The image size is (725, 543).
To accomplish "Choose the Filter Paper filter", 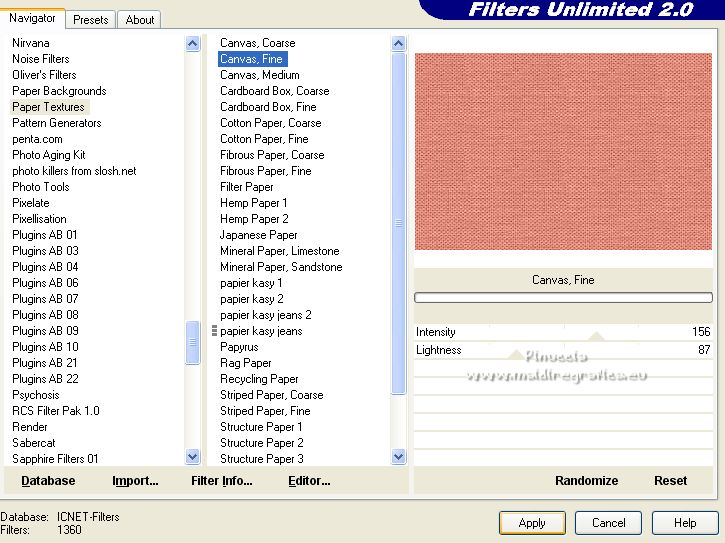I will (246, 187).
